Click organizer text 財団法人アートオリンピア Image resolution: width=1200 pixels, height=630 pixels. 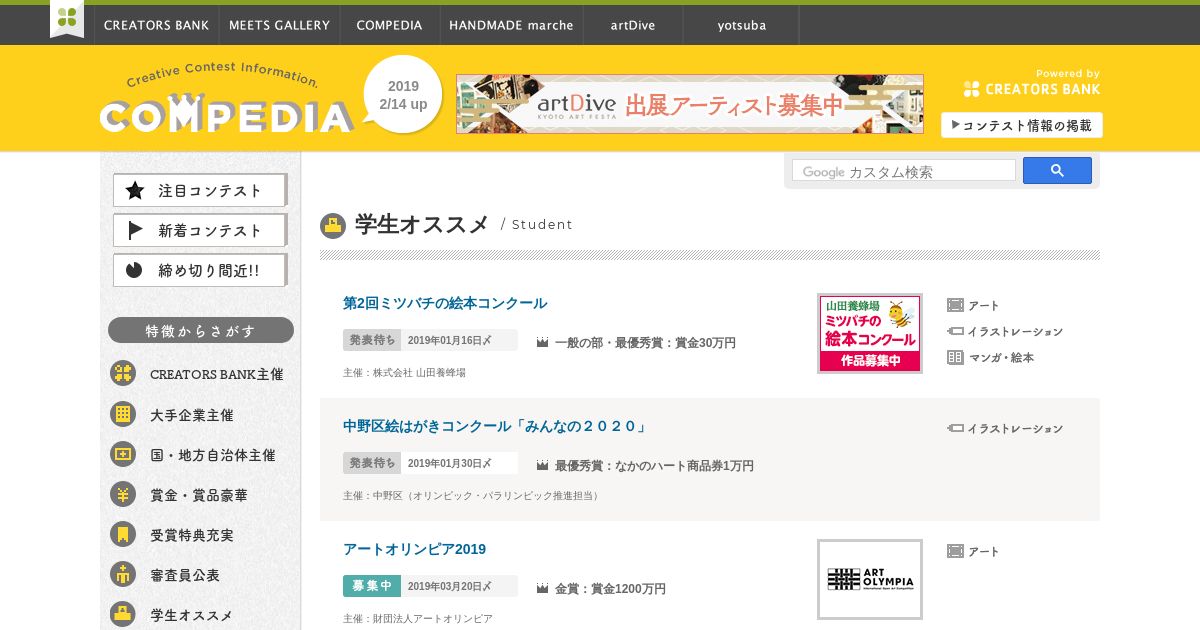432,618
